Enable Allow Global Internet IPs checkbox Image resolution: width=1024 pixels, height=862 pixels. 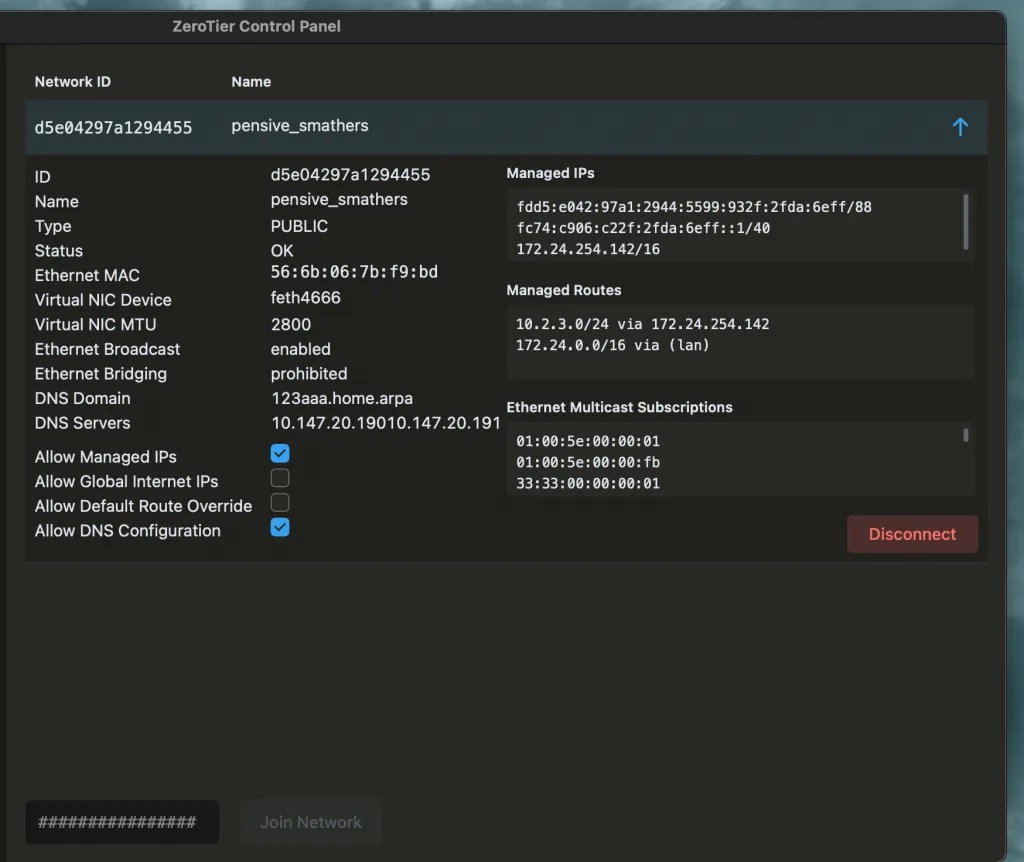280,478
